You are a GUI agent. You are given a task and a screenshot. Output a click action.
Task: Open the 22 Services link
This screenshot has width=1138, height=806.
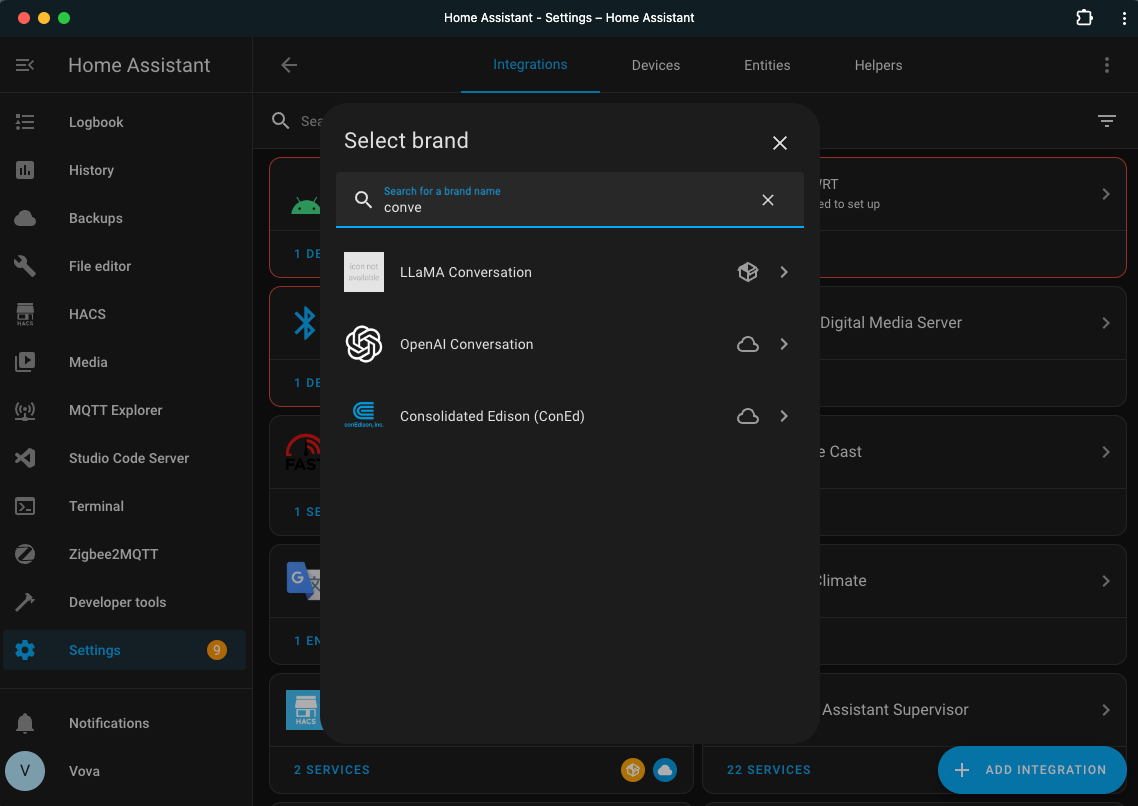[x=768, y=770]
